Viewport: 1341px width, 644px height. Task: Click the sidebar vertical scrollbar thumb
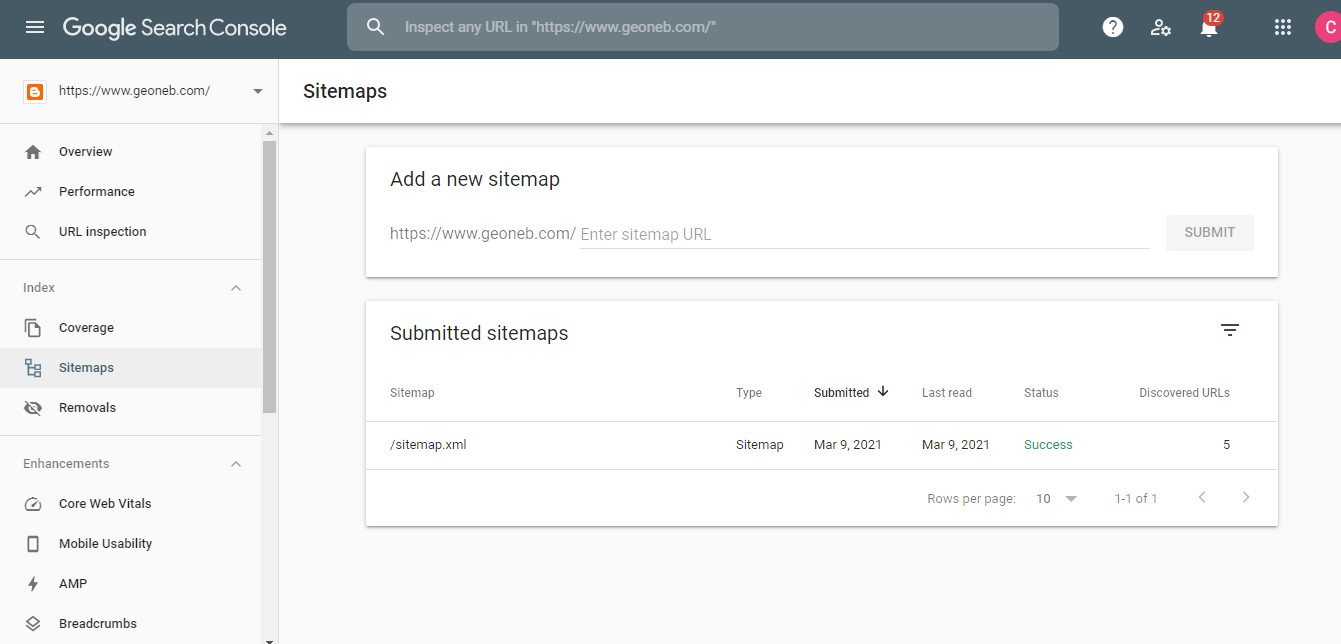pos(269,277)
